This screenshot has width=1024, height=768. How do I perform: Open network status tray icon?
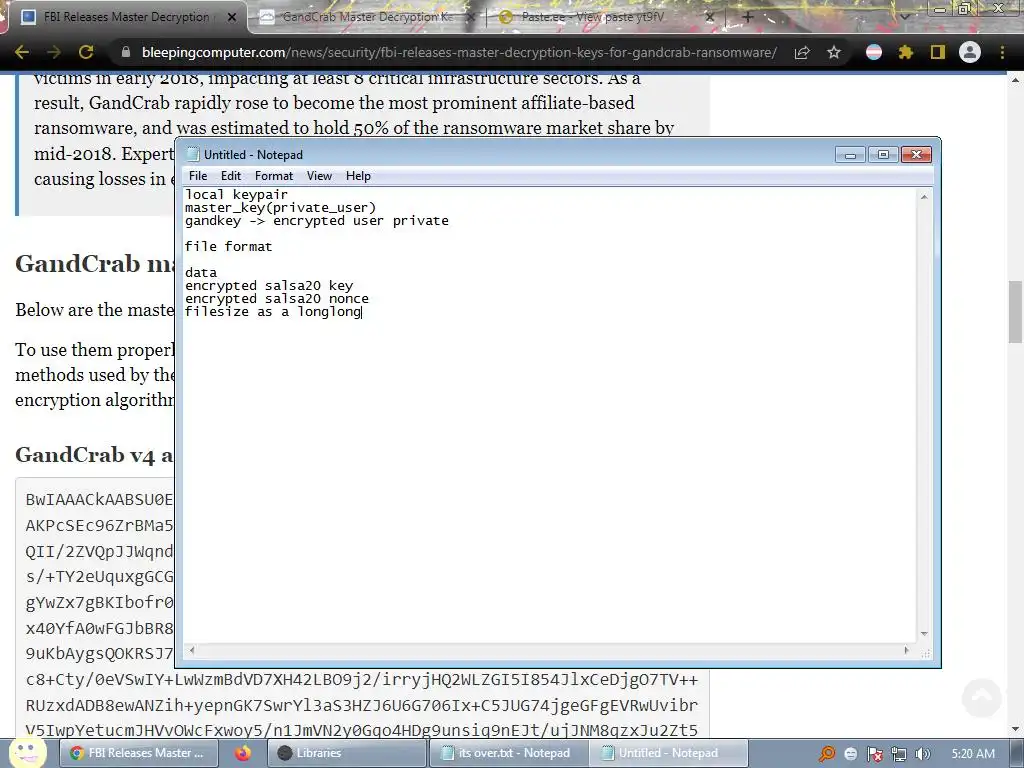[899, 754]
